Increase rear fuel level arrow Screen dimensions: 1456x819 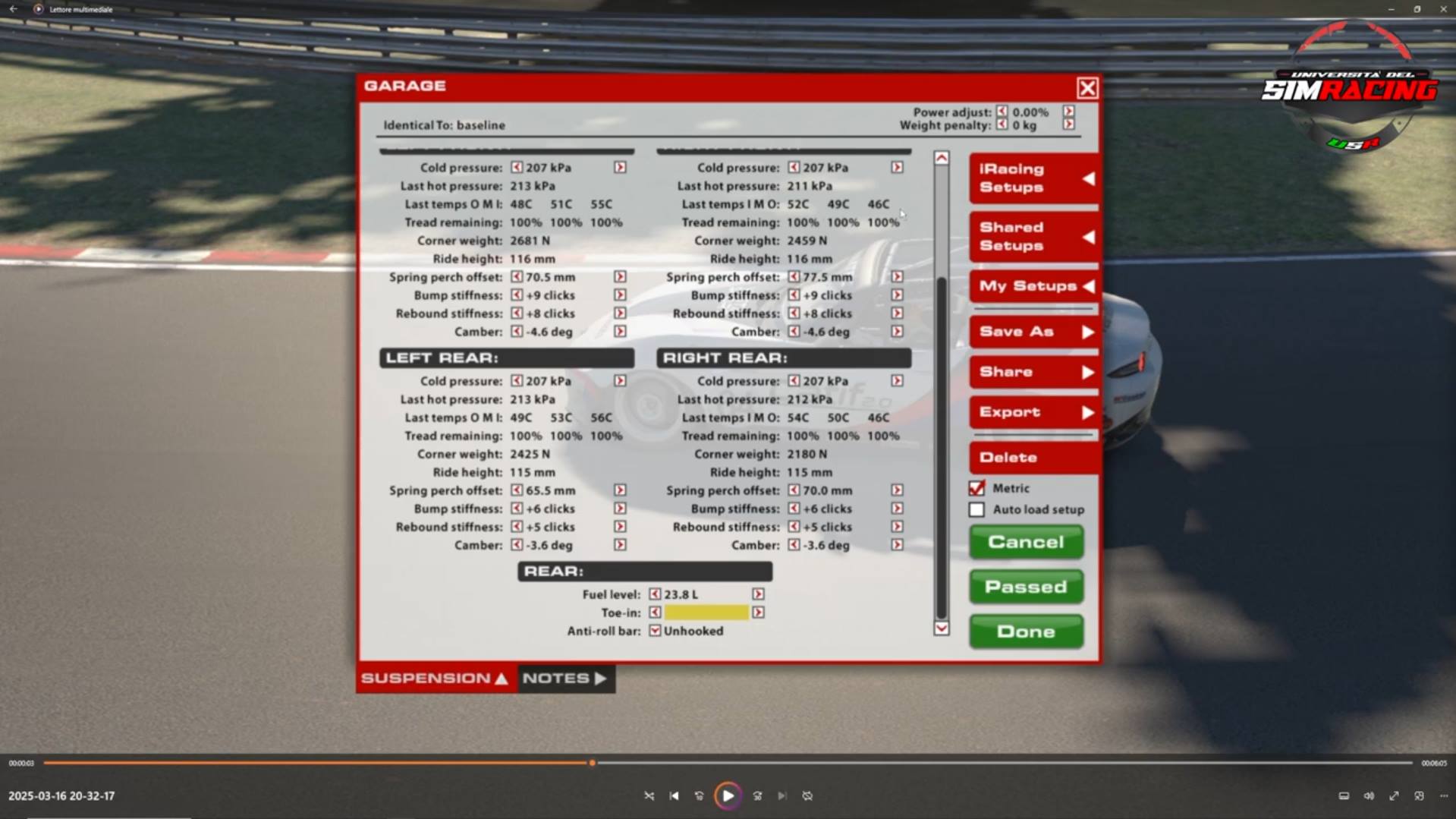click(x=758, y=594)
